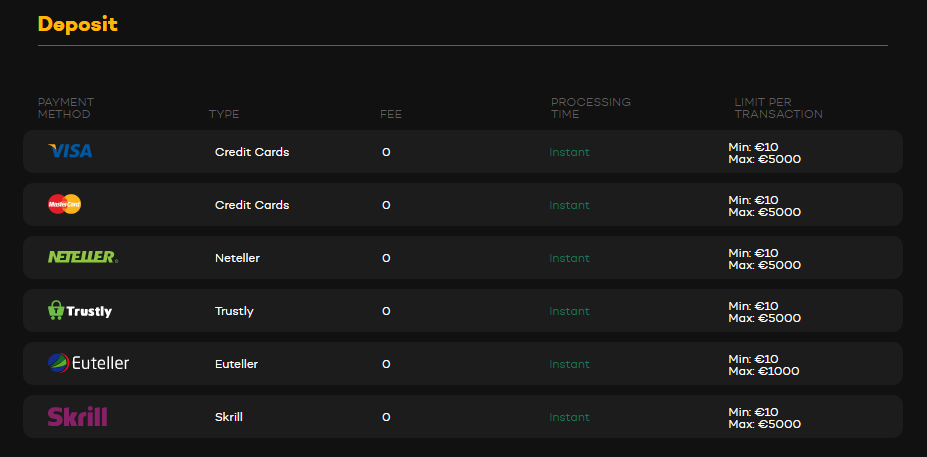Click the Euteller type text
The width and height of the screenshot is (927, 457).
236,364
